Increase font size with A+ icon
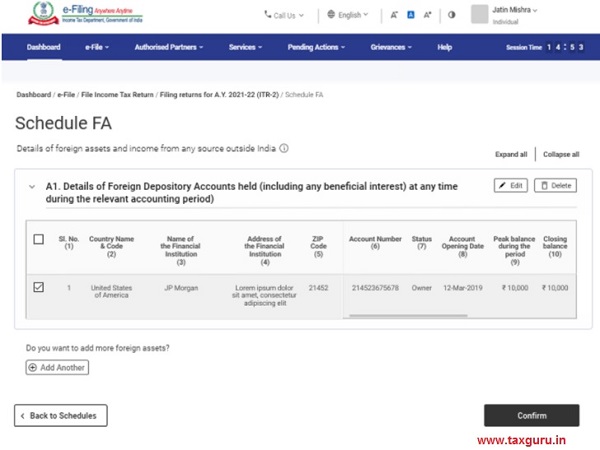 point(427,15)
